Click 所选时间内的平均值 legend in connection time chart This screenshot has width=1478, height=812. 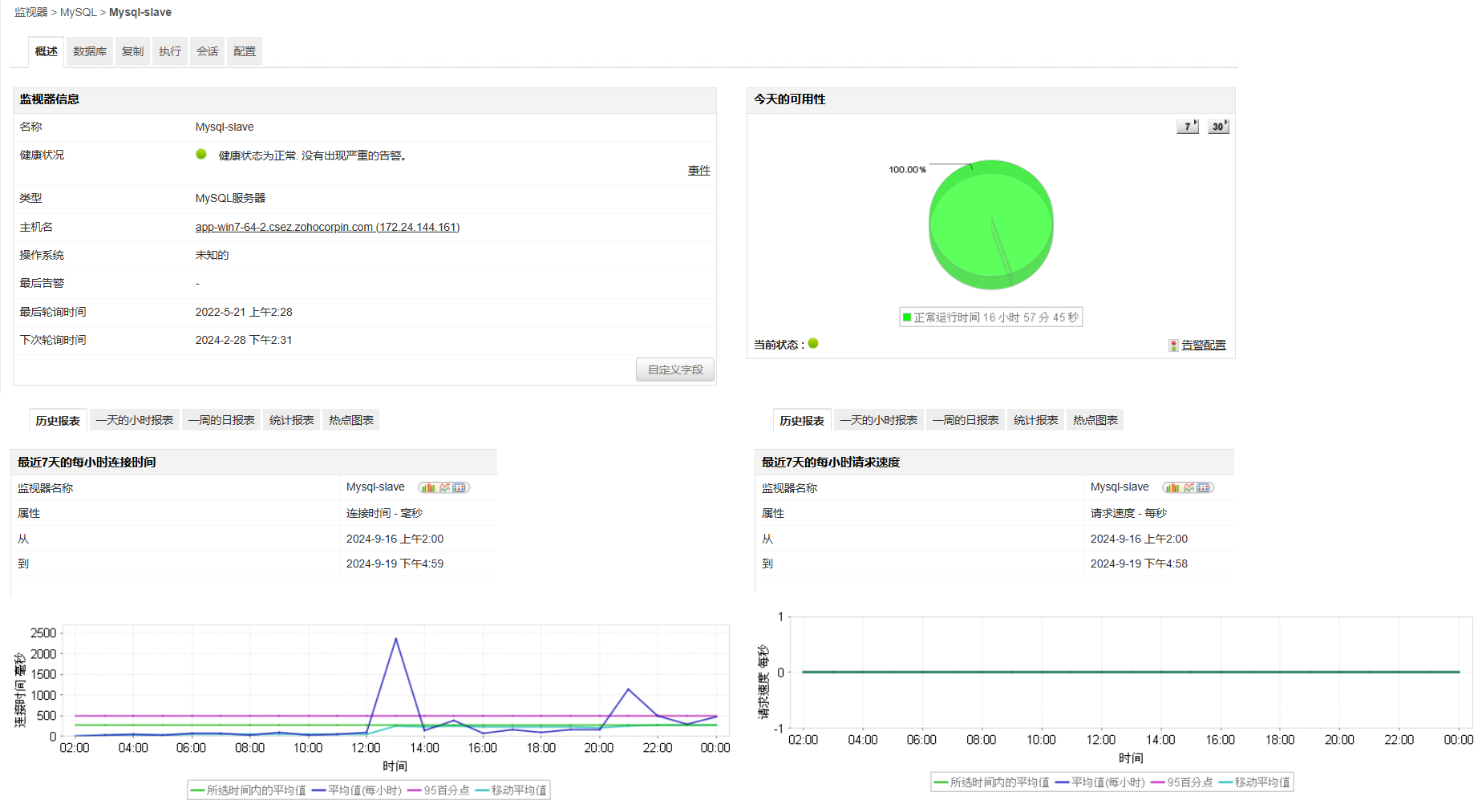point(249,790)
